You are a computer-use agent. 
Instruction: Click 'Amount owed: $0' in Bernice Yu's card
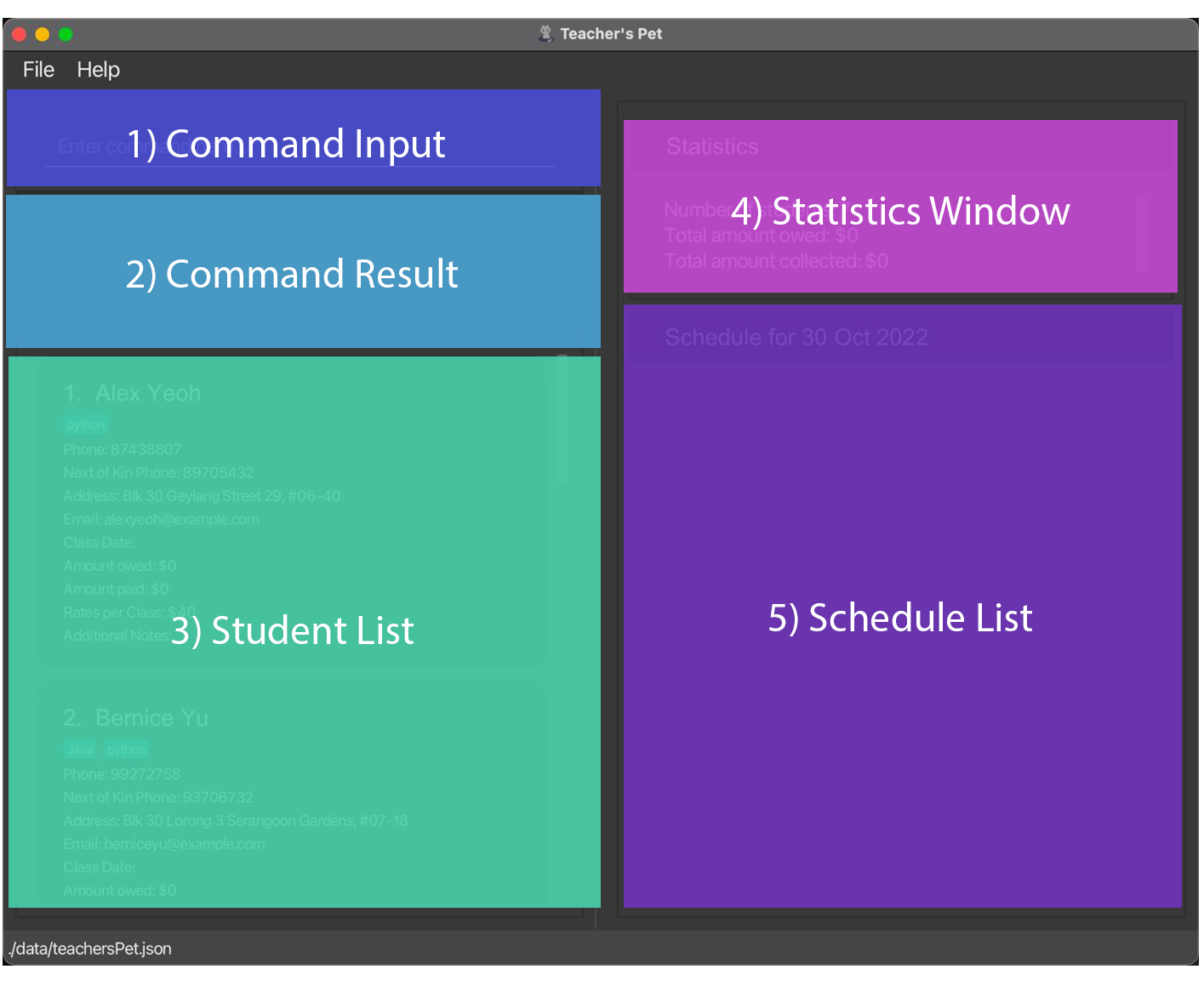120,891
